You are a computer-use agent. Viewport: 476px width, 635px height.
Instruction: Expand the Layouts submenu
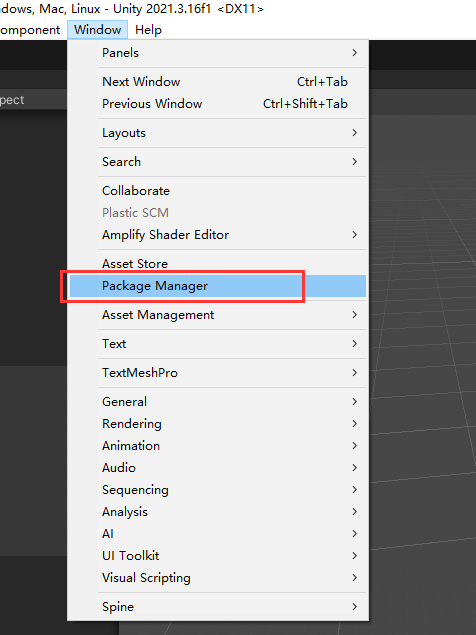click(218, 133)
